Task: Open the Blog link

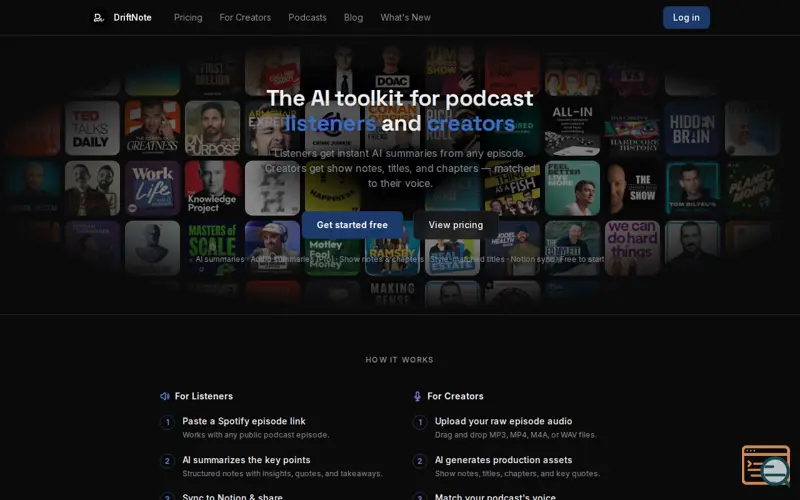Action: pos(354,18)
